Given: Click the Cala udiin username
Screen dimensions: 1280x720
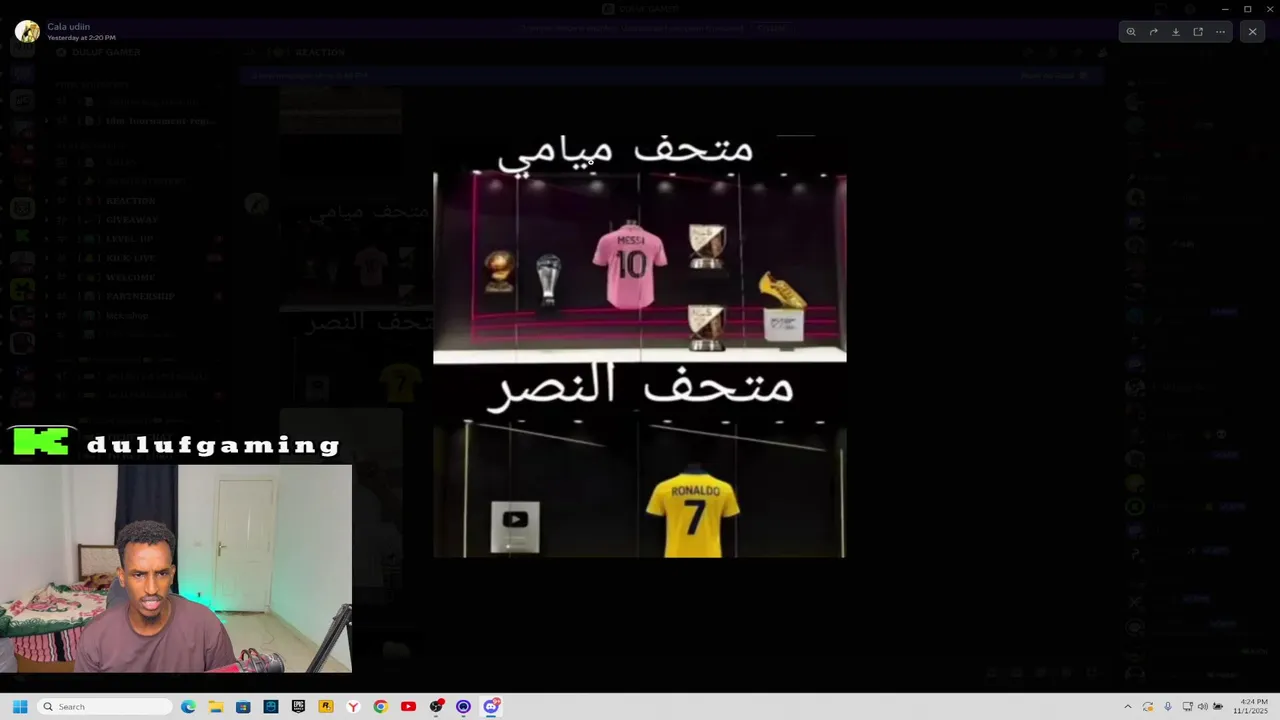Looking at the screenshot, I should pos(68,26).
